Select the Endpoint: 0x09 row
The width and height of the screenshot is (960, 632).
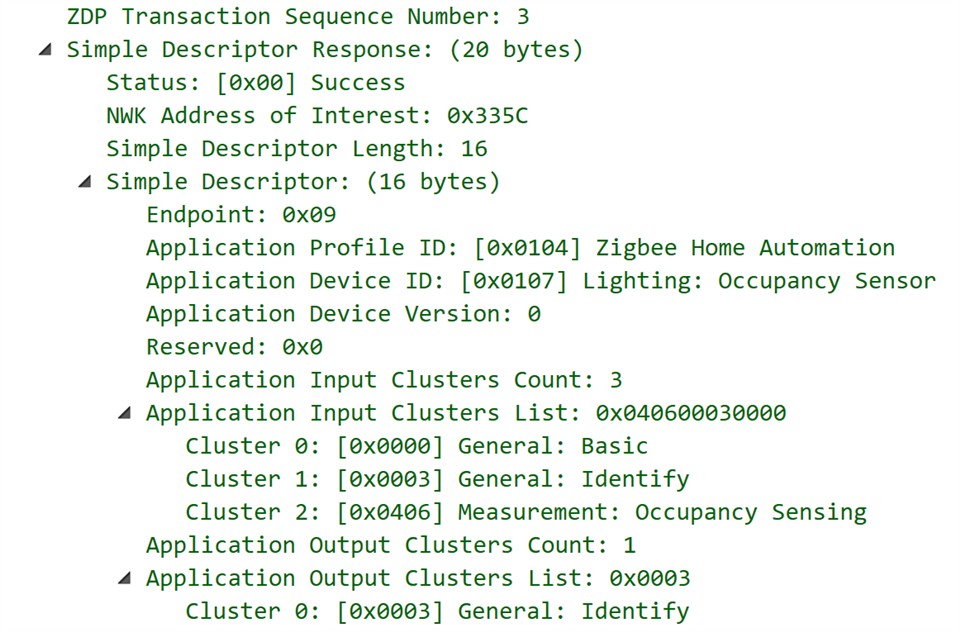point(241,215)
